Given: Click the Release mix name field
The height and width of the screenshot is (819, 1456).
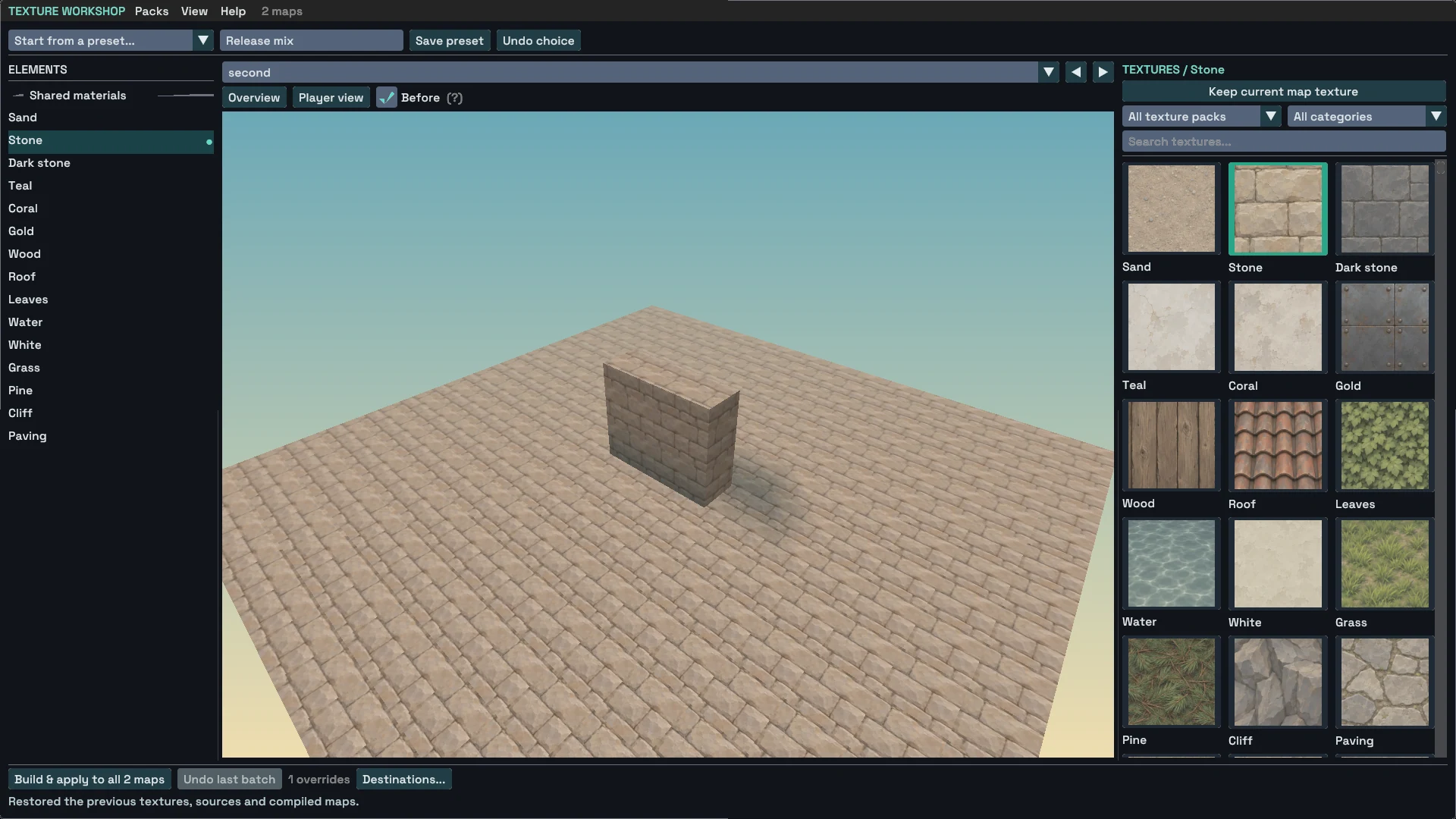Looking at the screenshot, I should [x=311, y=41].
